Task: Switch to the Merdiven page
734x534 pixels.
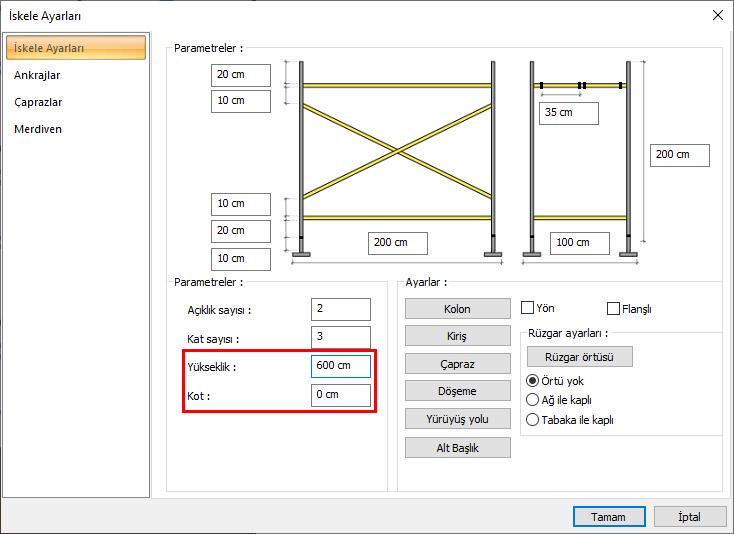Action: (38, 129)
